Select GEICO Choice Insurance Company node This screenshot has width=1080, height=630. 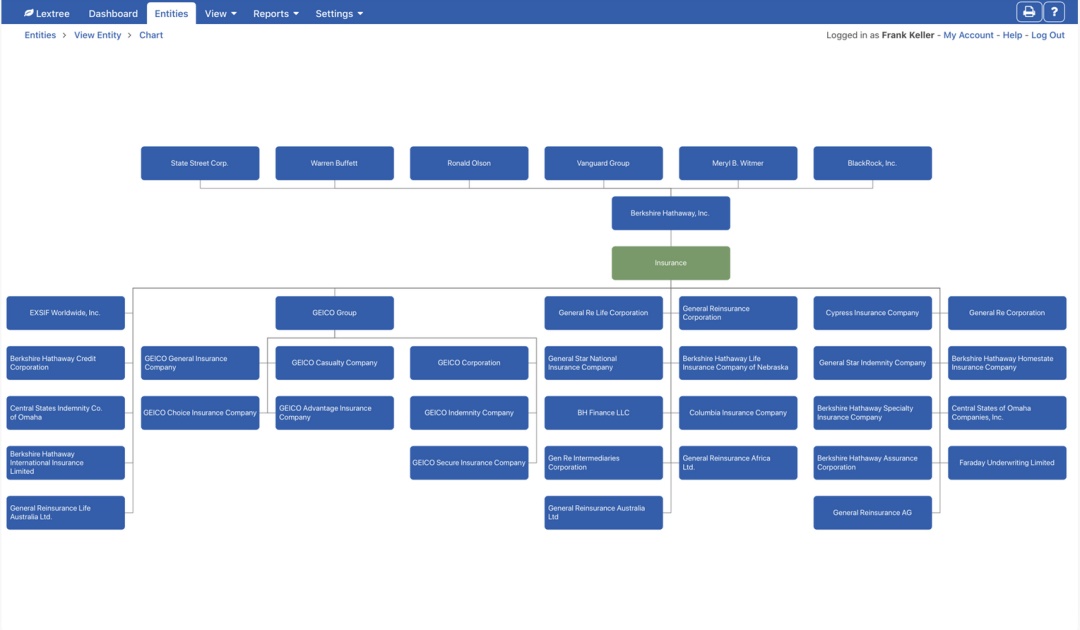click(200, 412)
